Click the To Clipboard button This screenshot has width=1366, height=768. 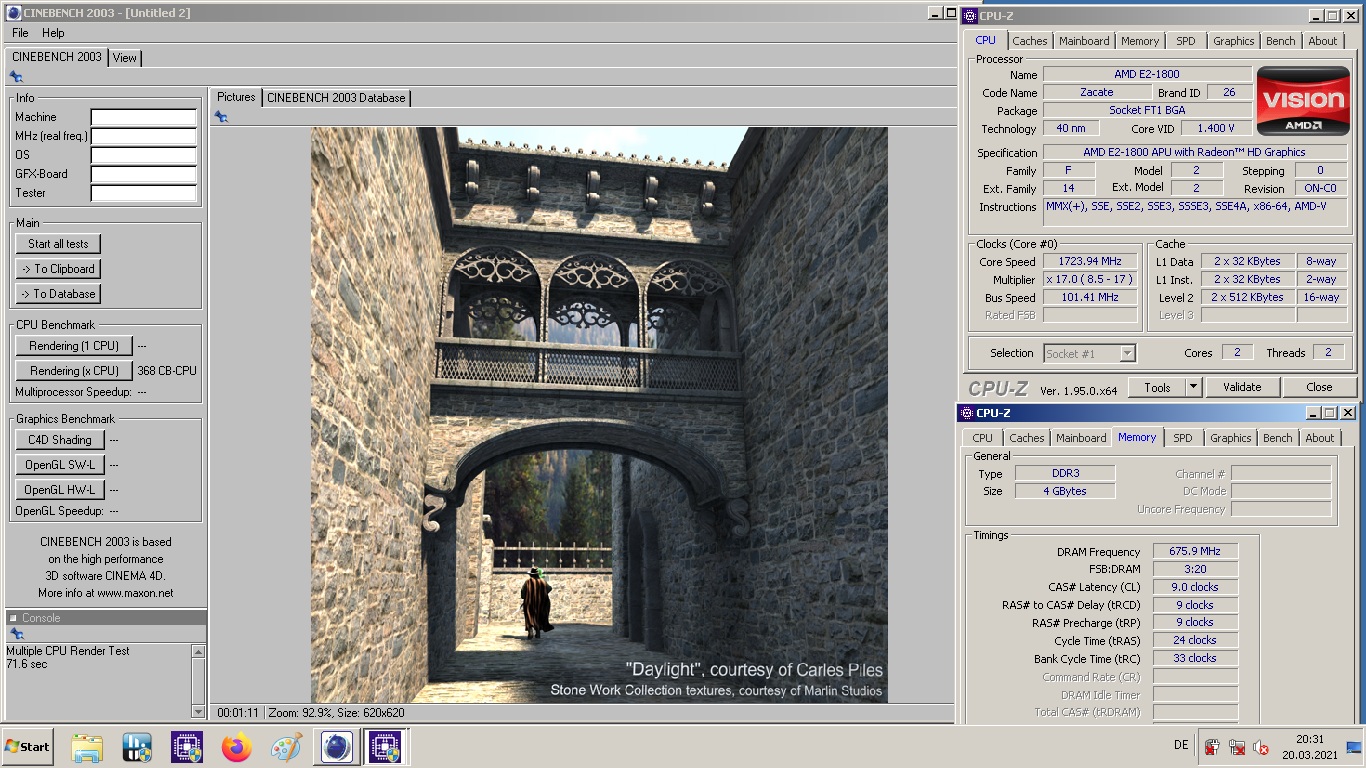pyautogui.click(x=58, y=269)
